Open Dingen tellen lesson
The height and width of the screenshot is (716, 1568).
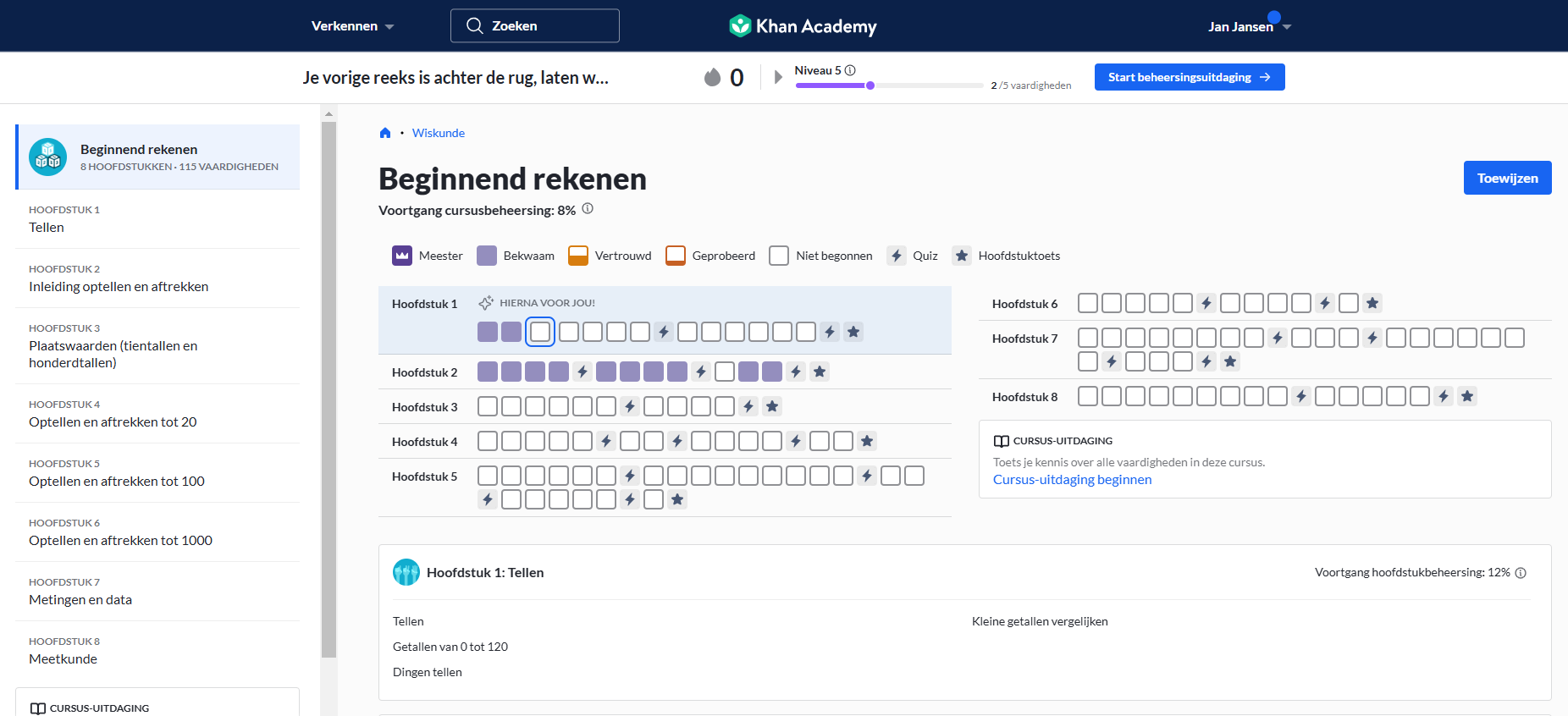click(x=428, y=672)
